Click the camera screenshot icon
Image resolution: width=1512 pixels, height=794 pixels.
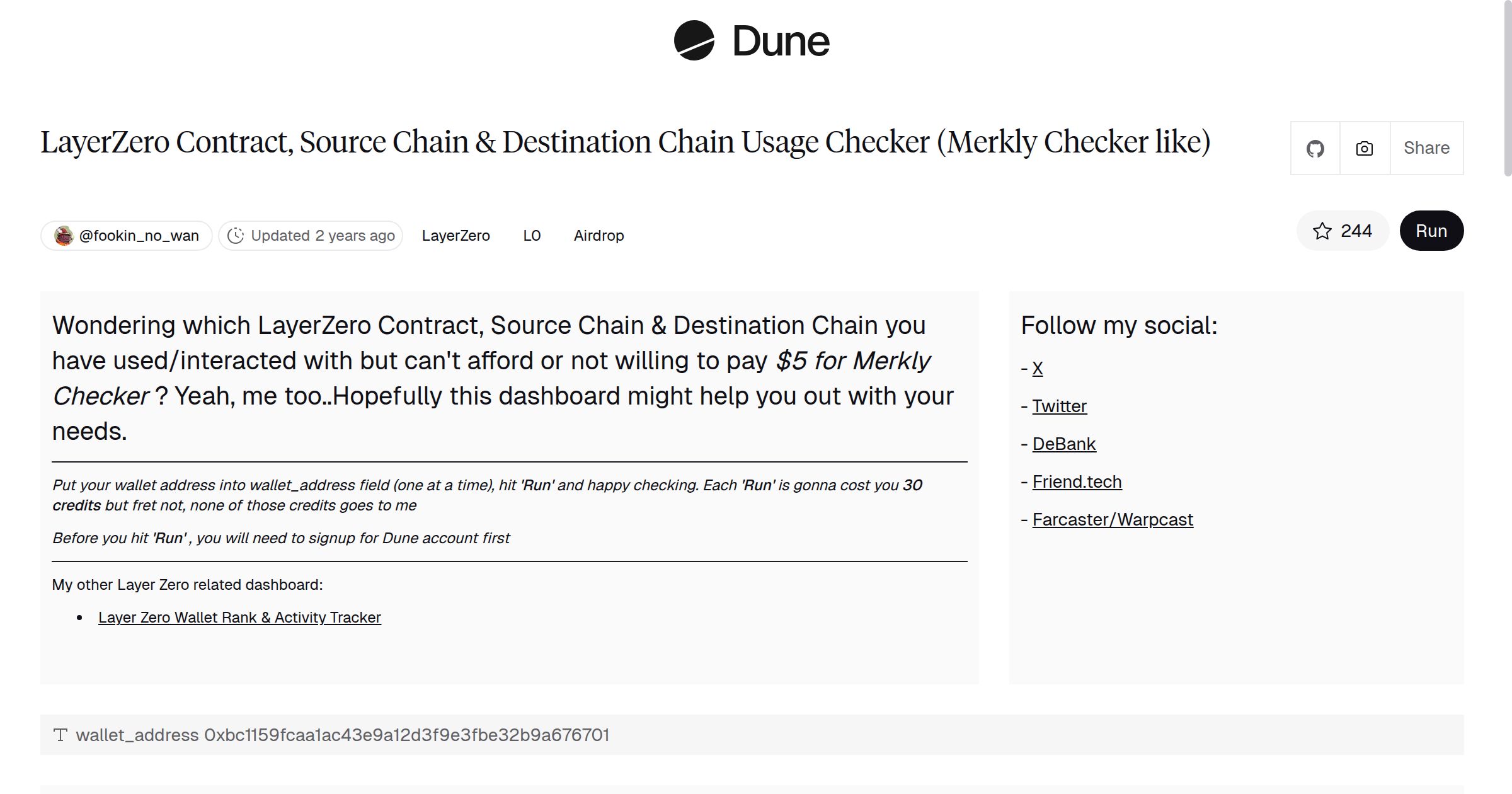tap(1363, 147)
